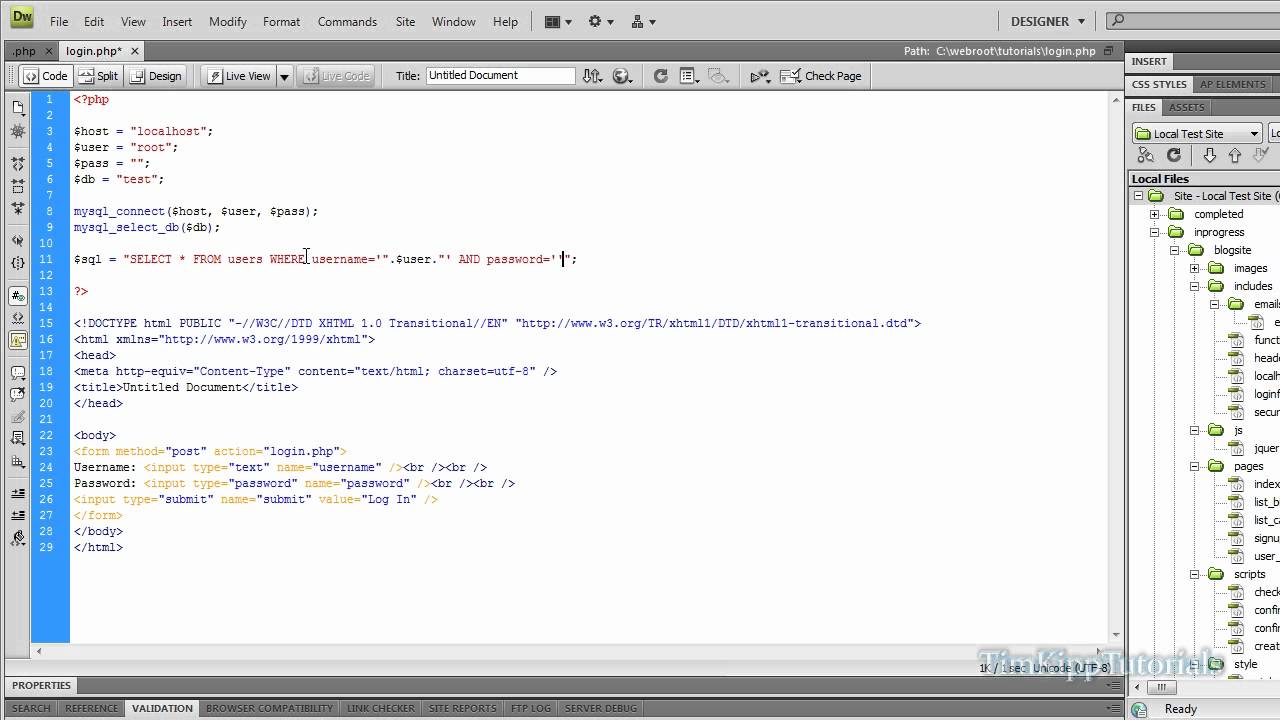Open the View Options dropdown
The image size is (1280, 720).
tap(688, 76)
